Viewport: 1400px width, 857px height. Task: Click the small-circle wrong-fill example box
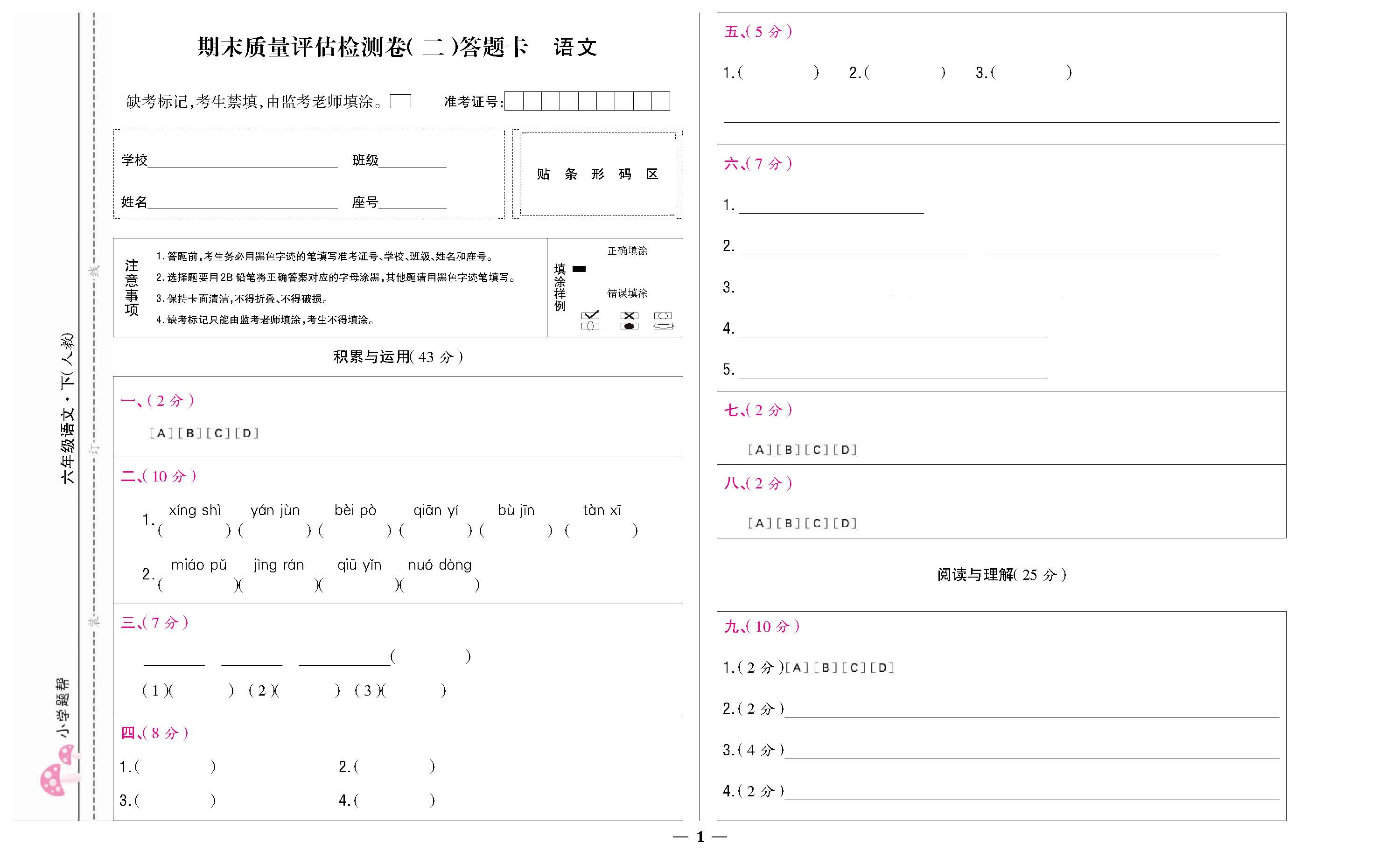pos(664,316)
